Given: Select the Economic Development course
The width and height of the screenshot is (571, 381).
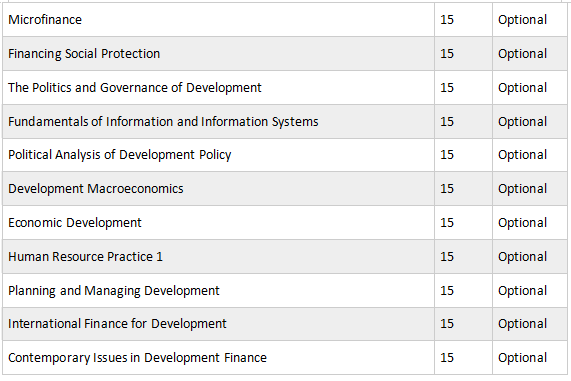Looking at the screenshot, I should click(75, 223).
